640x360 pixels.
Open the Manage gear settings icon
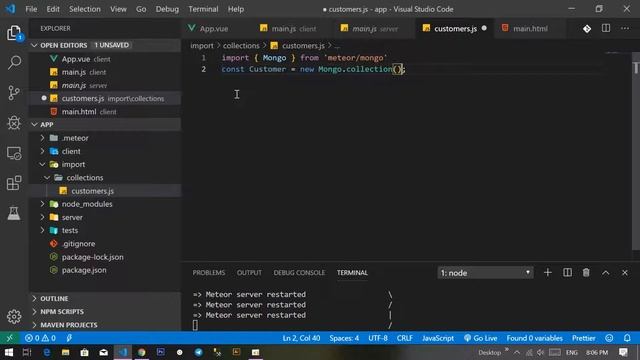click(14, 316)
